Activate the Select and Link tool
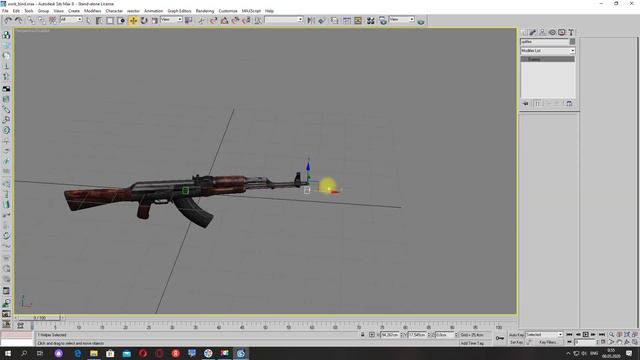This screenshot has height=360, width=640. pos(31,20)
